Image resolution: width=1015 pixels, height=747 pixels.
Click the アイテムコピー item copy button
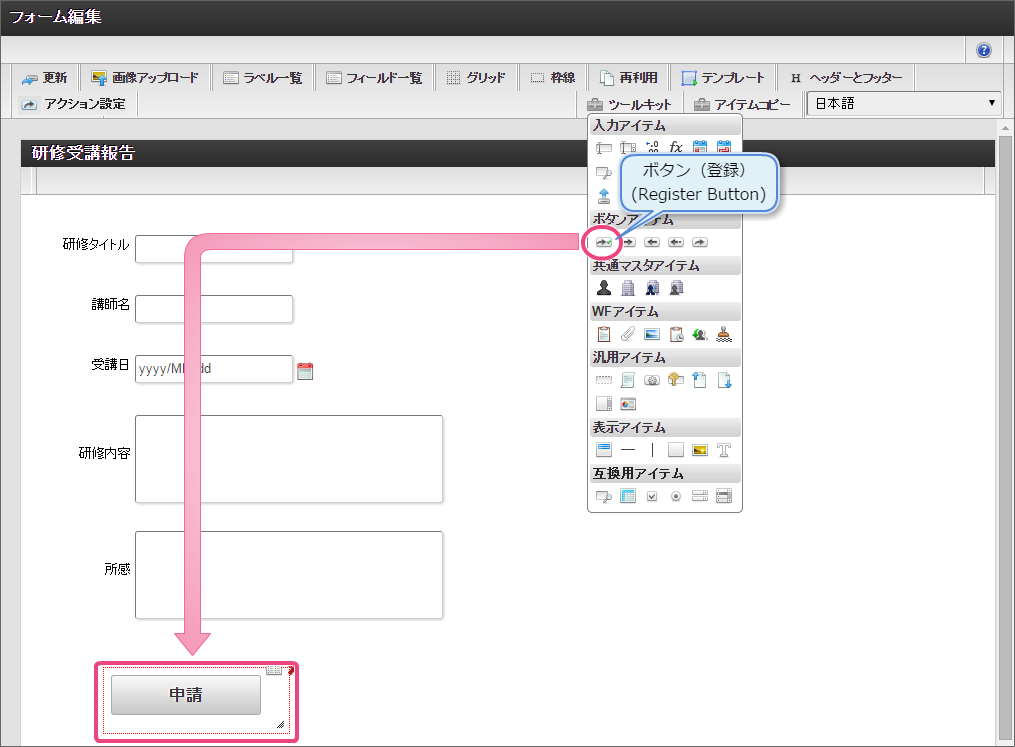[742, 104]
